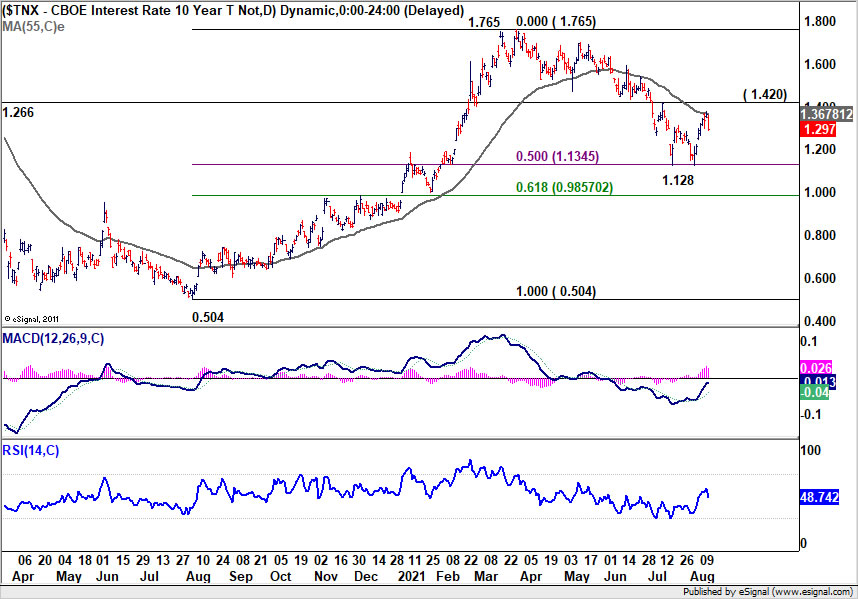The width and height of the screenshot is (858, 599).
Task: Click the Sep month label on time axis
Action: click(241, 577)
